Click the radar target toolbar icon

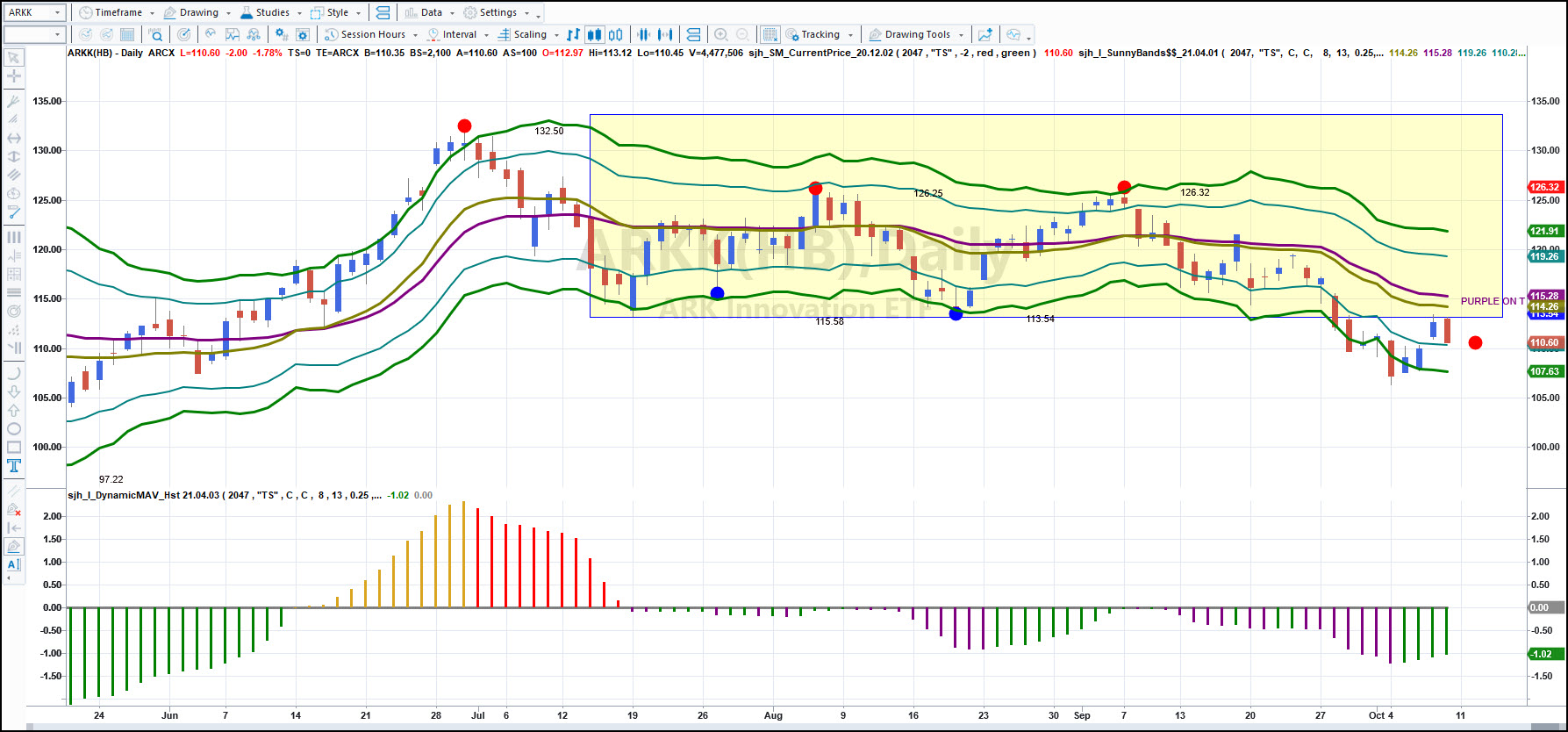click(x=183, y=35)
